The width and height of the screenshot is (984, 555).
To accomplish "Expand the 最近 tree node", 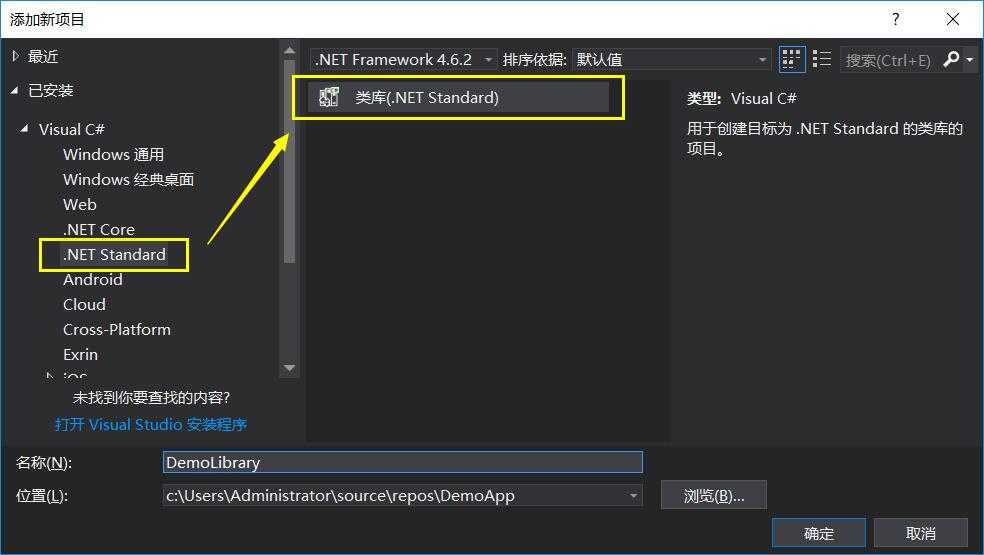I will tap(15, 57).
